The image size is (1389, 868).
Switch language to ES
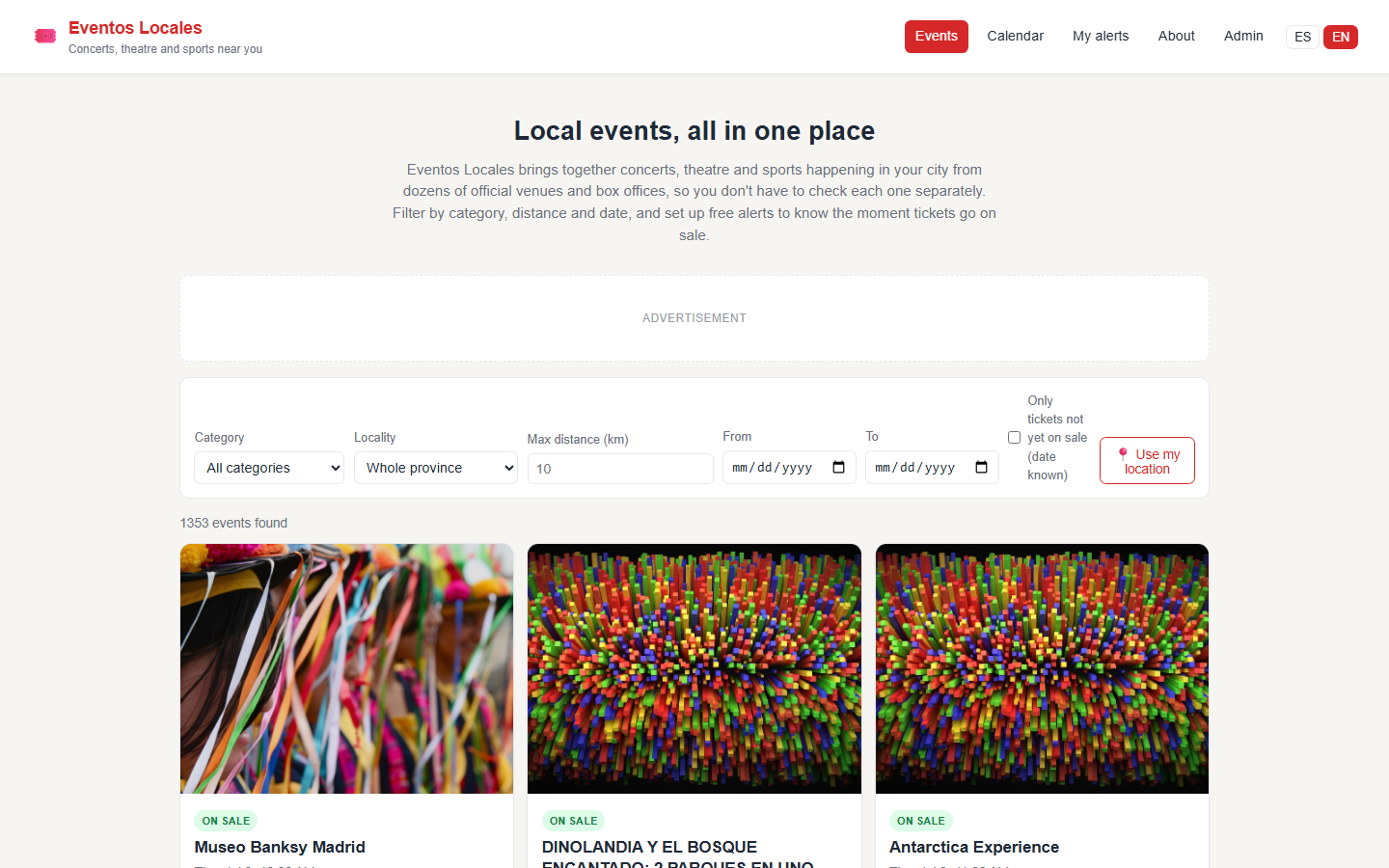click(1302, 37)
